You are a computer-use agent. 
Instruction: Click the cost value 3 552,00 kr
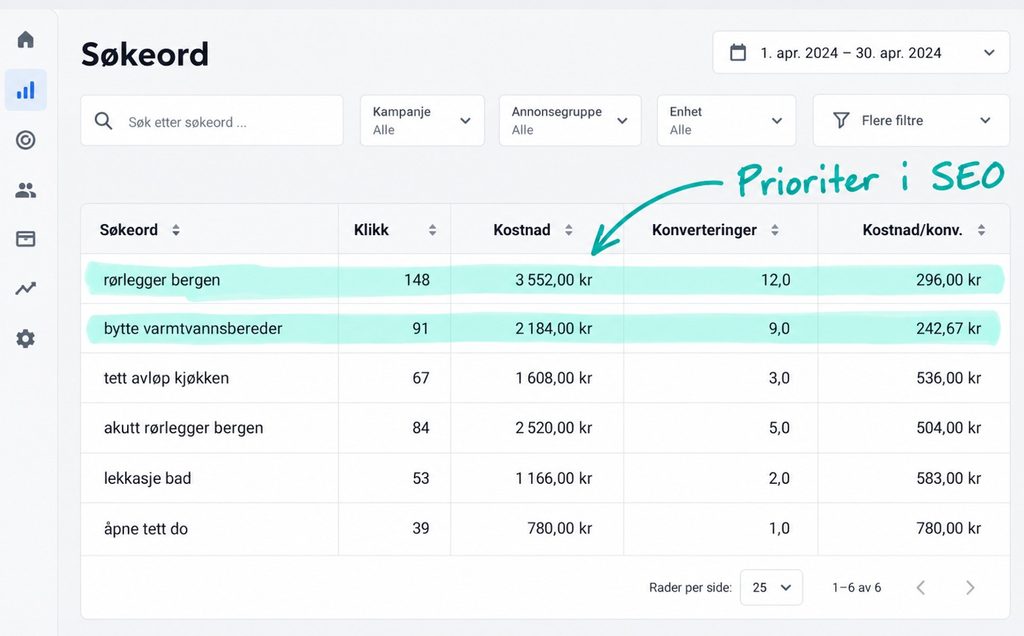pos(554,280)
